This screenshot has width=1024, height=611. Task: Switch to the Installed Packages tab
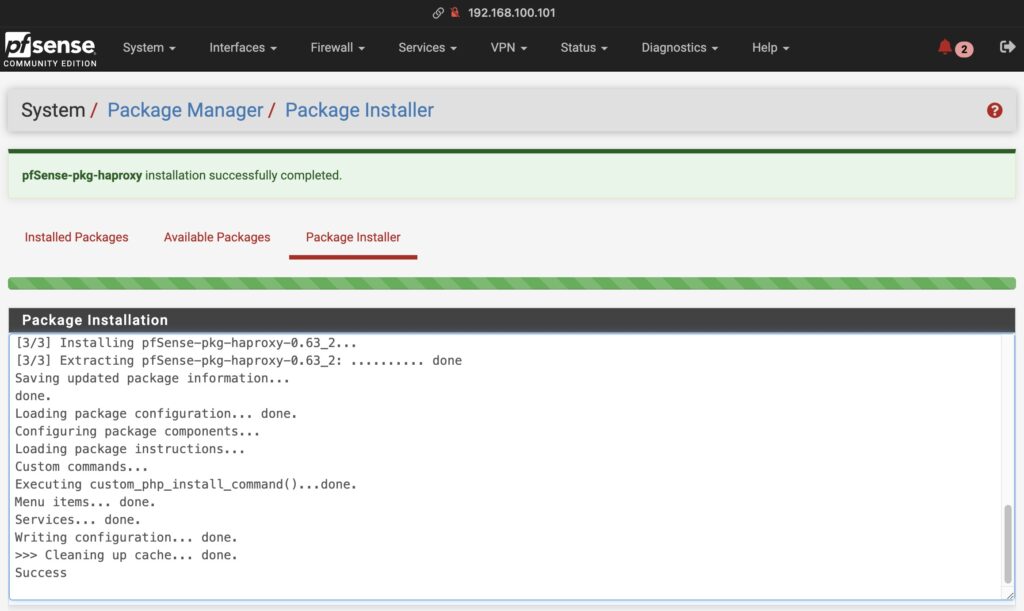76,237
